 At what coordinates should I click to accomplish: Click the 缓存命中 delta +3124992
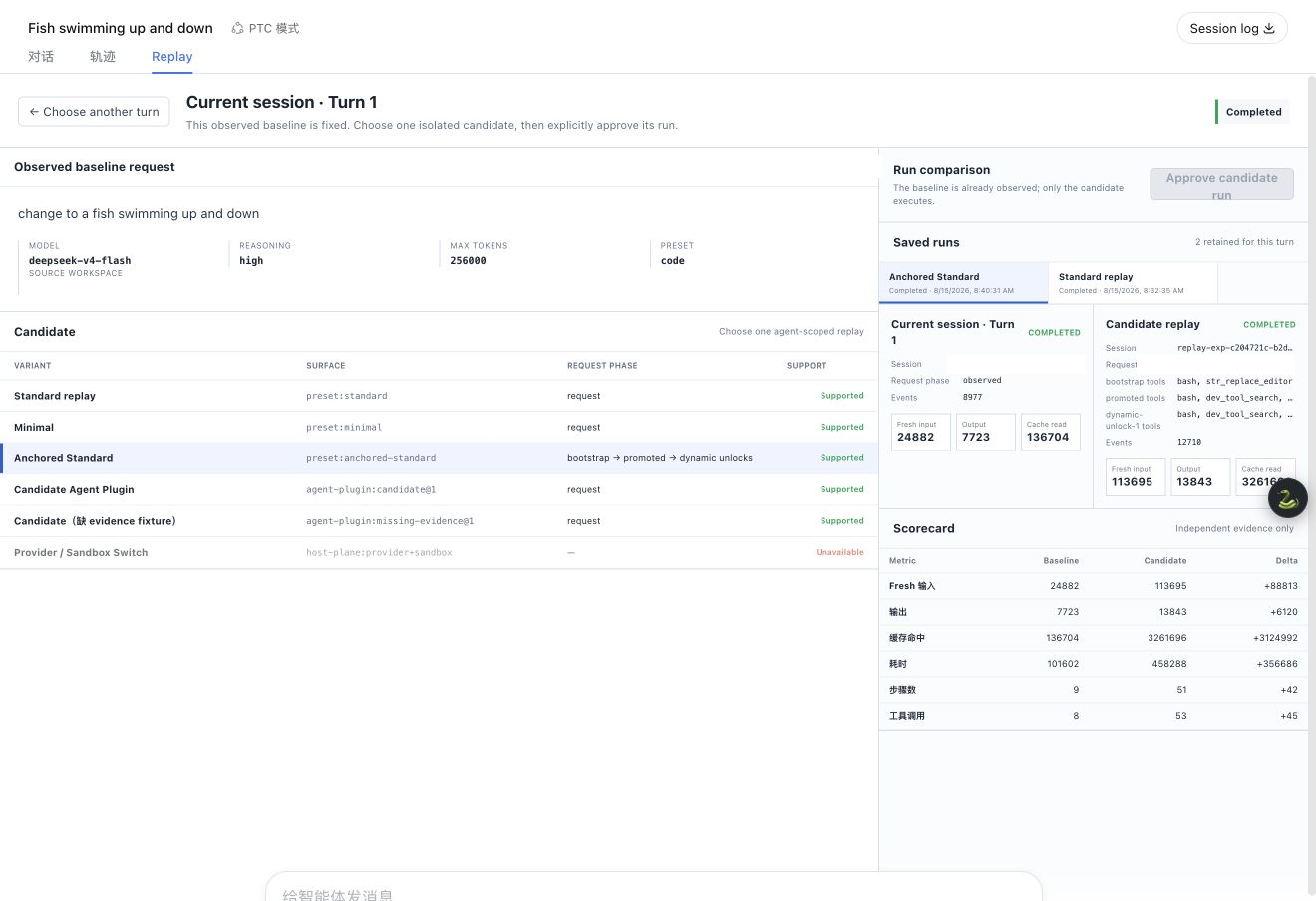(1275, 638)
